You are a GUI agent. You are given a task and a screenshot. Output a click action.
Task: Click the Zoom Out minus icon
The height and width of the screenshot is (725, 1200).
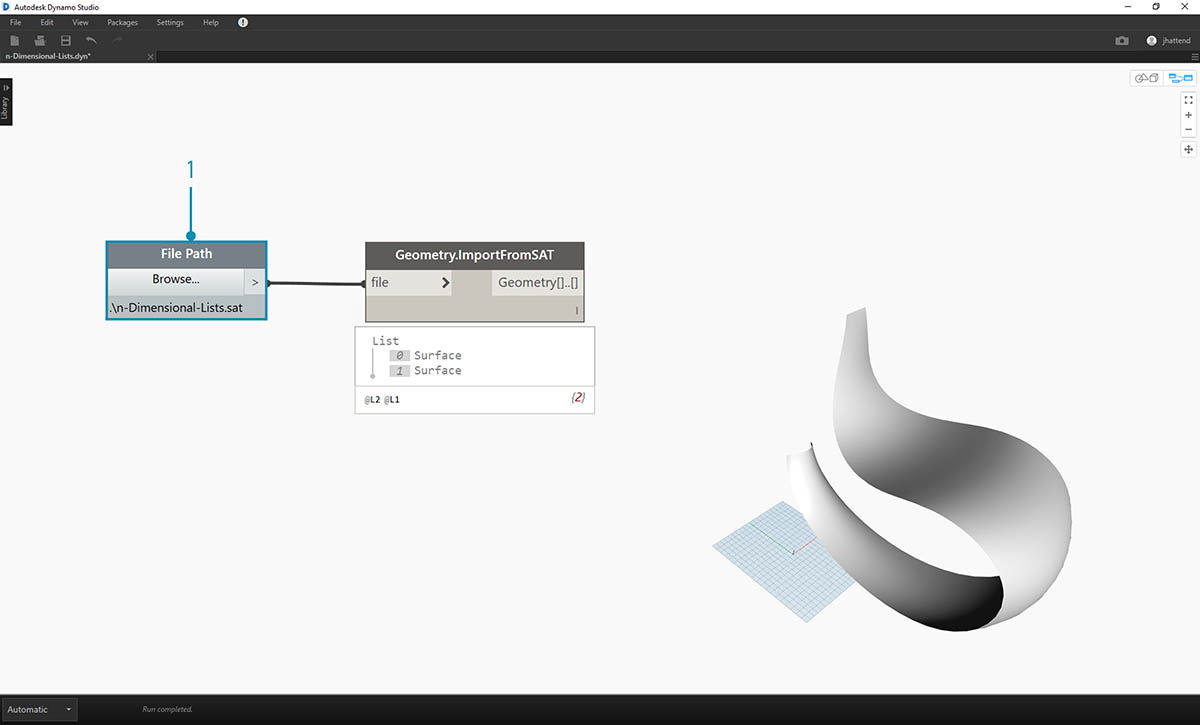(x=1189, y=129)
